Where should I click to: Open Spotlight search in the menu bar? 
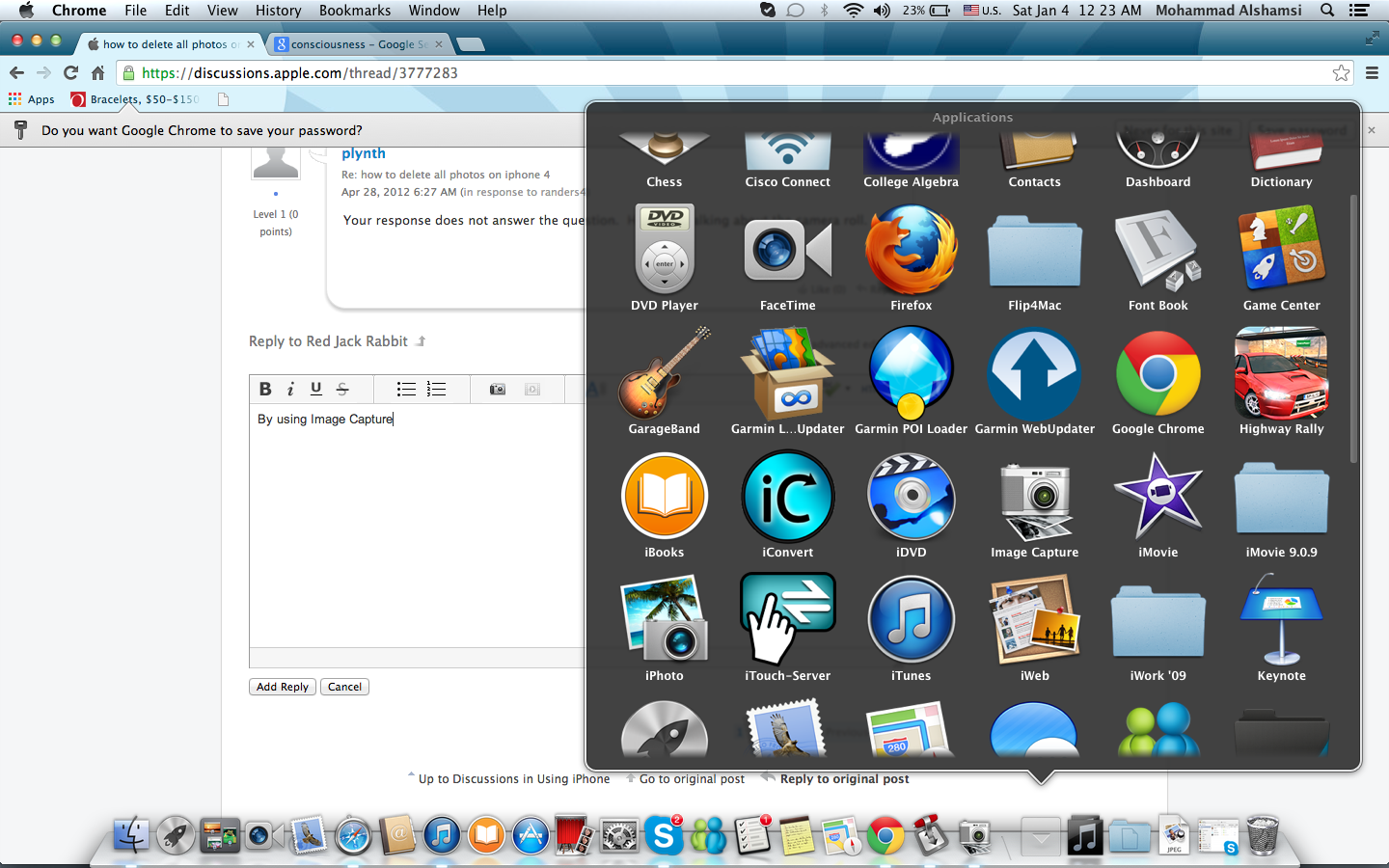tap(1327, 11)
